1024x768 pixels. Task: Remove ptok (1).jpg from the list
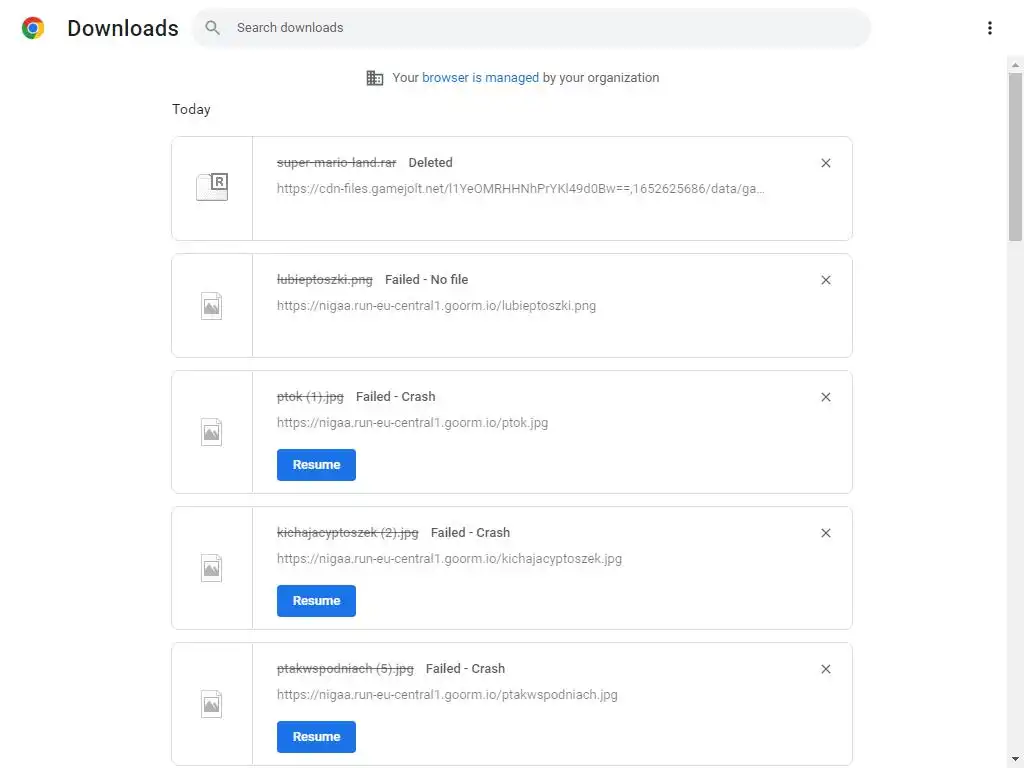click(826, 397)
